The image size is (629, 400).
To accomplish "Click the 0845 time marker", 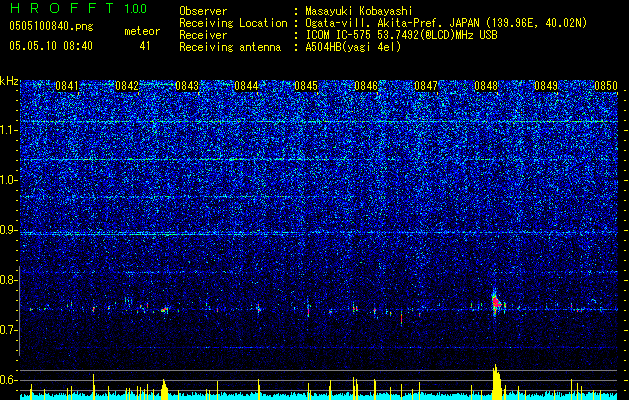I will 306,86.
